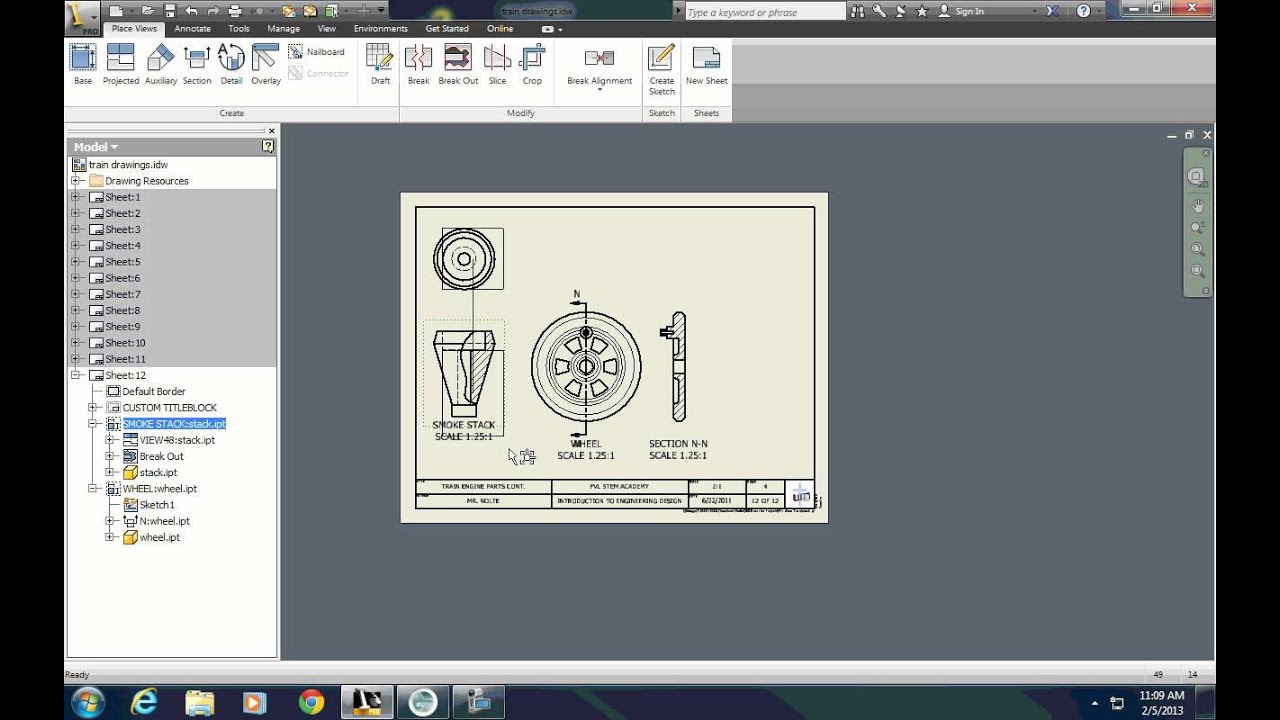
Task: Open the Model browser dropdown
Action: click(x=96, y=147)
